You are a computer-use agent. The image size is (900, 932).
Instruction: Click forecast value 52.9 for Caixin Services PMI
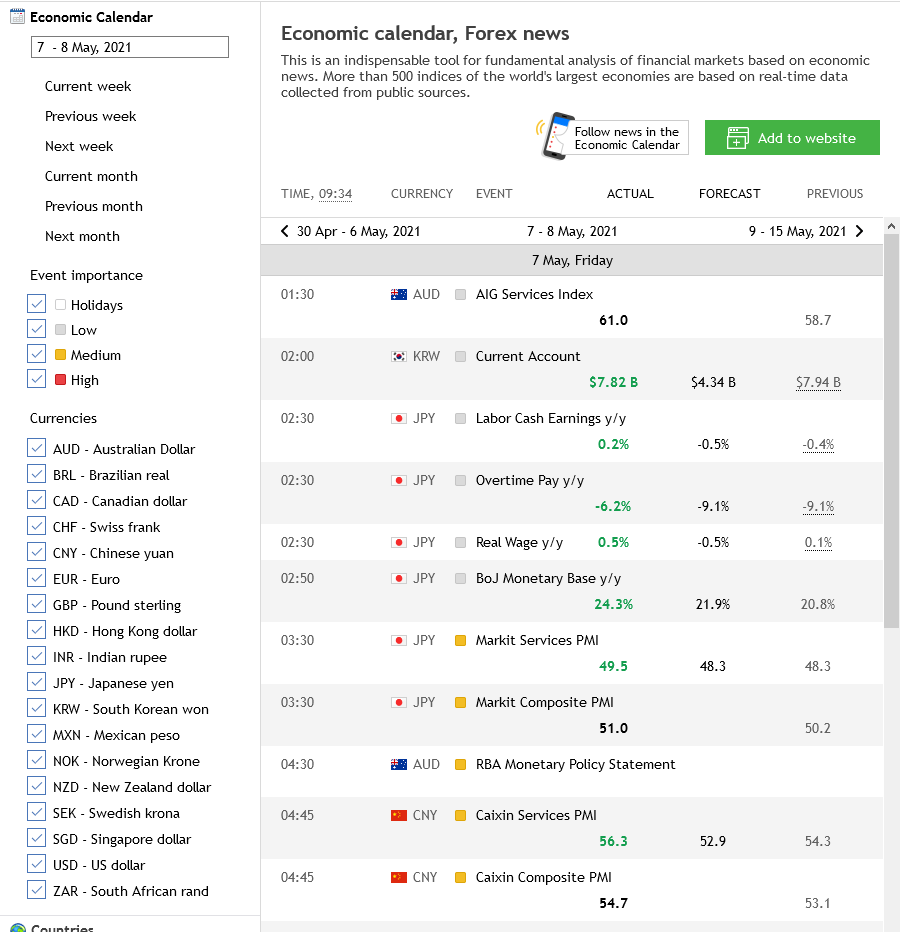tap(713, 841)
